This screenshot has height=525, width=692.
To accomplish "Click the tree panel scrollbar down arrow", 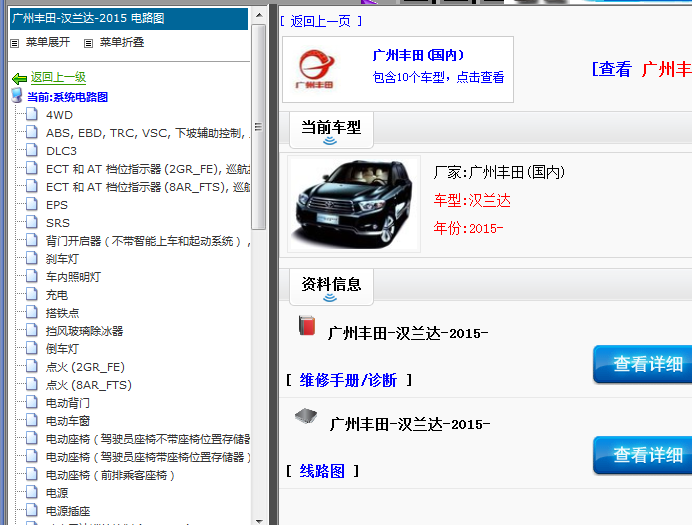I will click(x=259, y=521).
